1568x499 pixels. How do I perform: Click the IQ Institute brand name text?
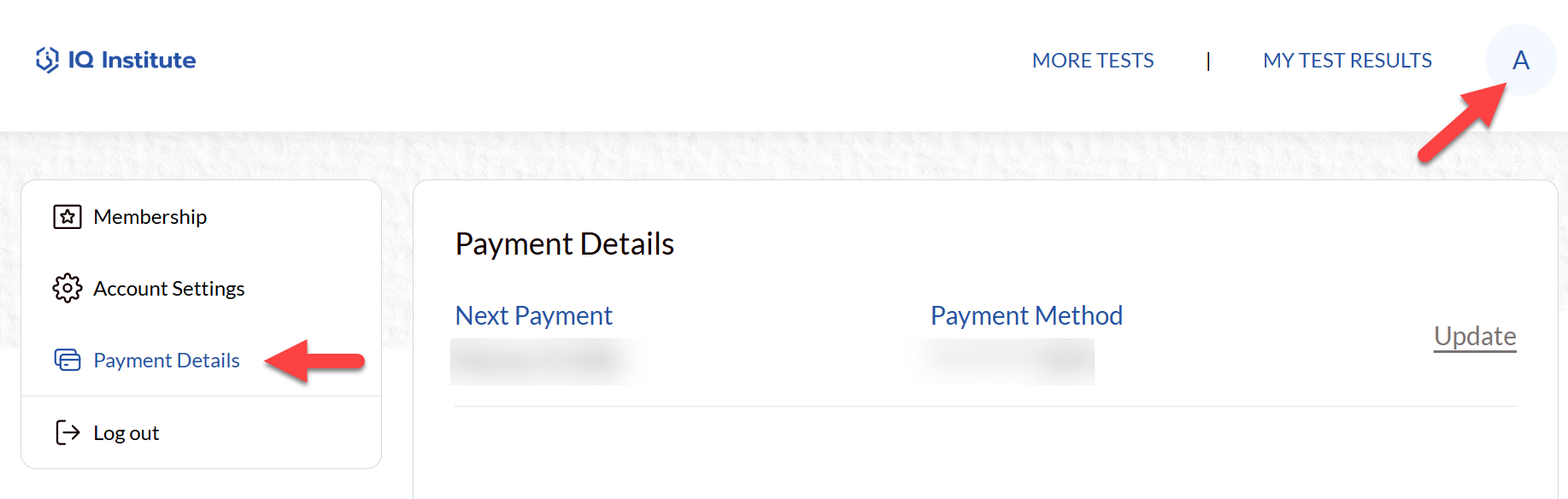tap(132, 60)
